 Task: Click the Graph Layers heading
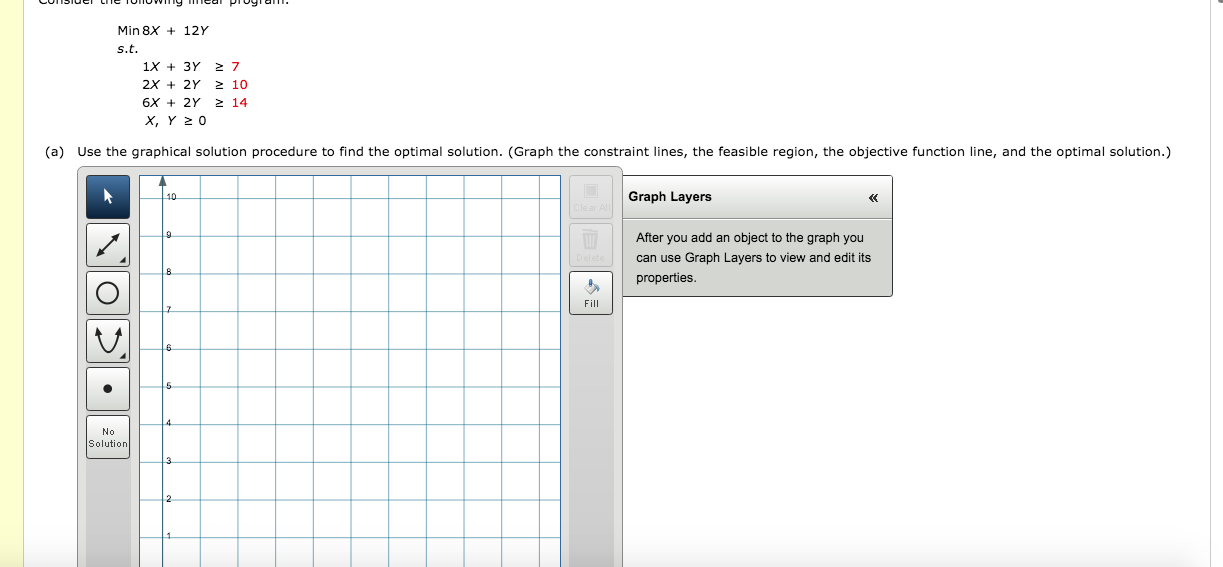tap(670, 197)
